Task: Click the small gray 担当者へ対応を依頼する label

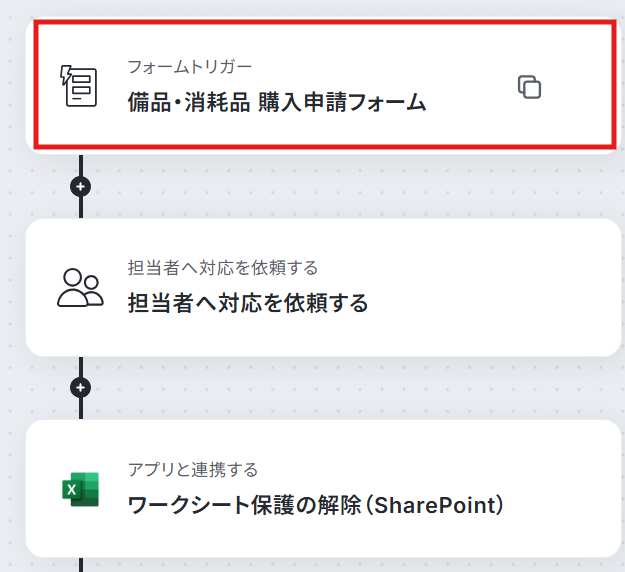Action: coord(223,268)
